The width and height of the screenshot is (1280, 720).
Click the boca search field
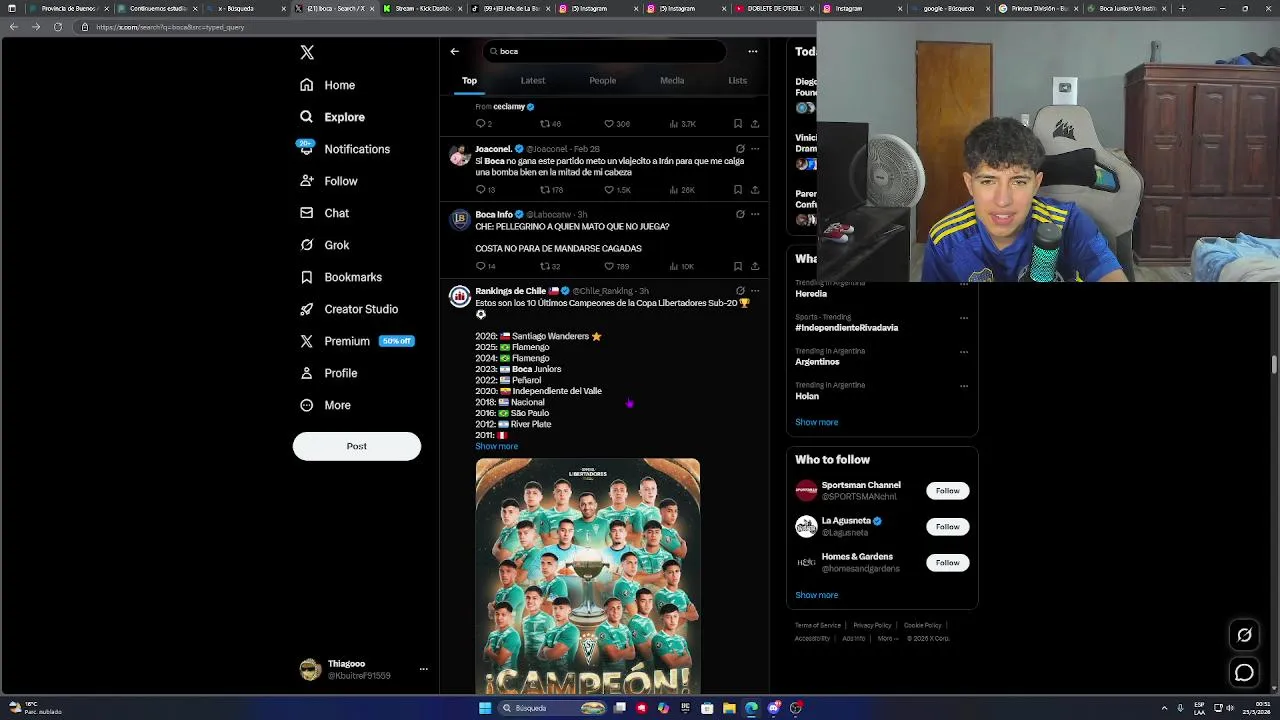click(x=603, y=51)
